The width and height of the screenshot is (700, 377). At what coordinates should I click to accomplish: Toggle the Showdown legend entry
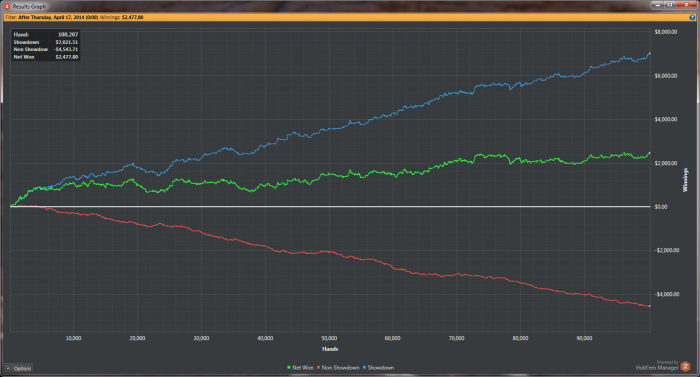[x=378, y=368]
